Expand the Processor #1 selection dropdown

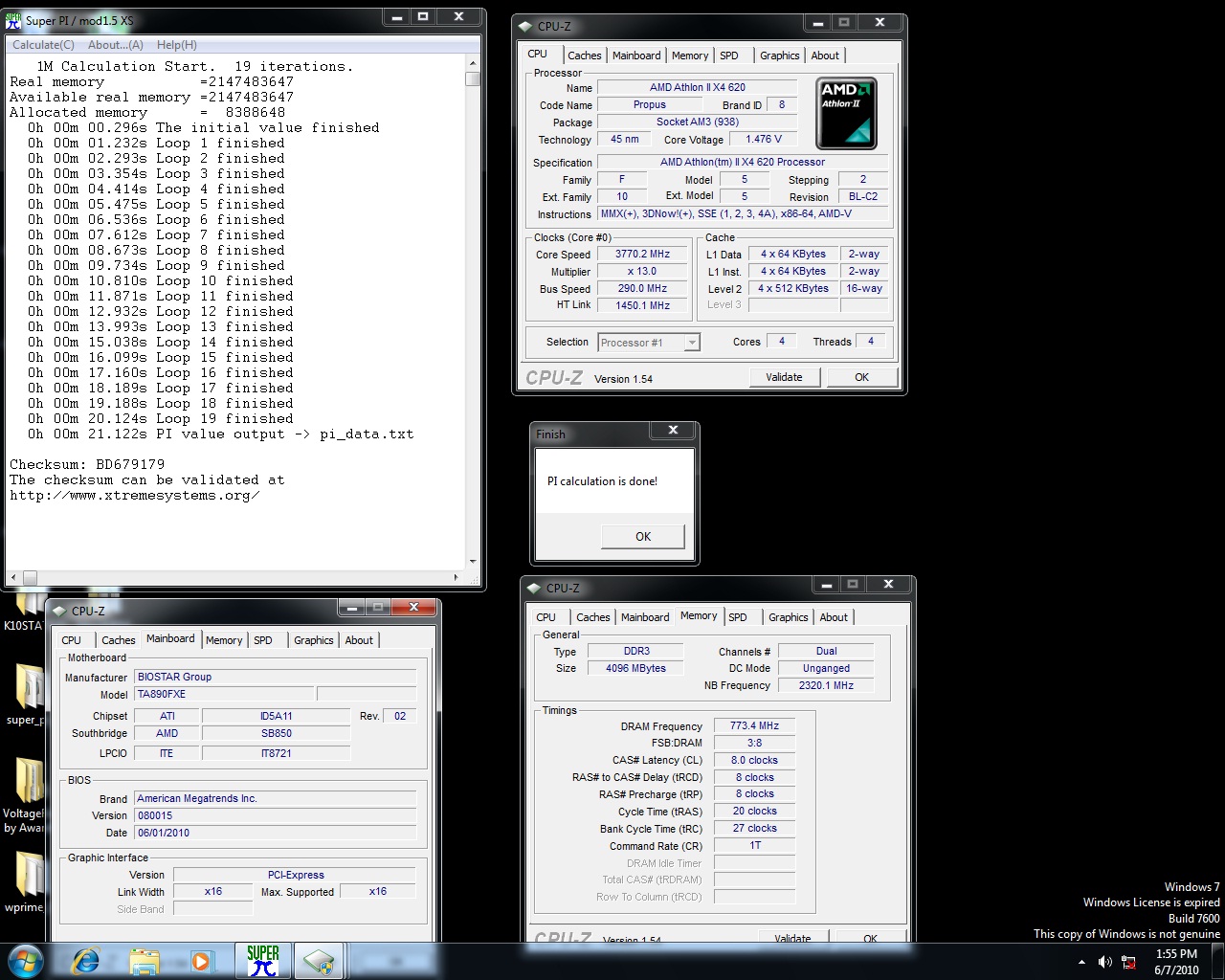point(692,343)
